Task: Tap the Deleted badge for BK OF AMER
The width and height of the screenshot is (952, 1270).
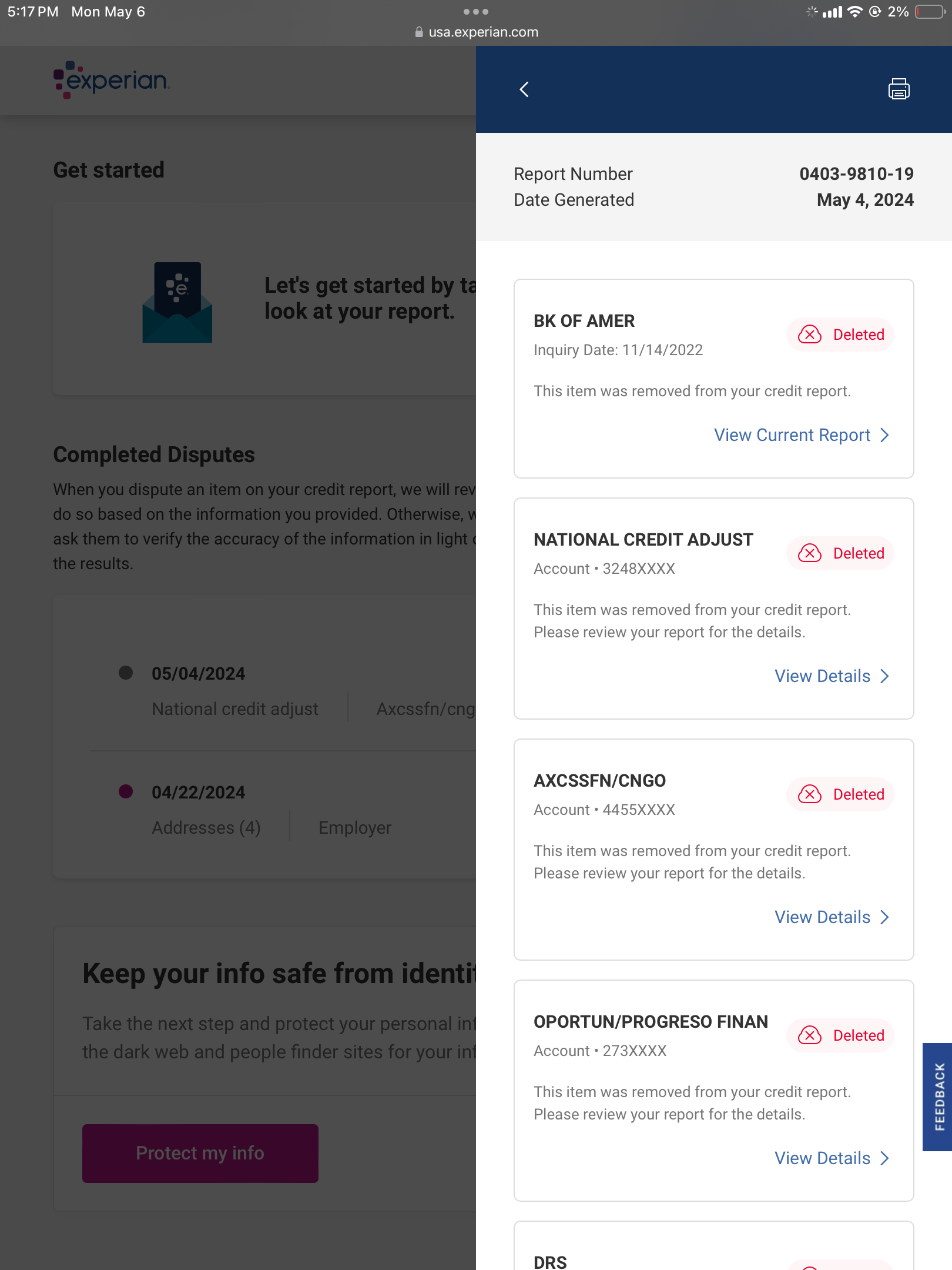Action: [840, 335]
